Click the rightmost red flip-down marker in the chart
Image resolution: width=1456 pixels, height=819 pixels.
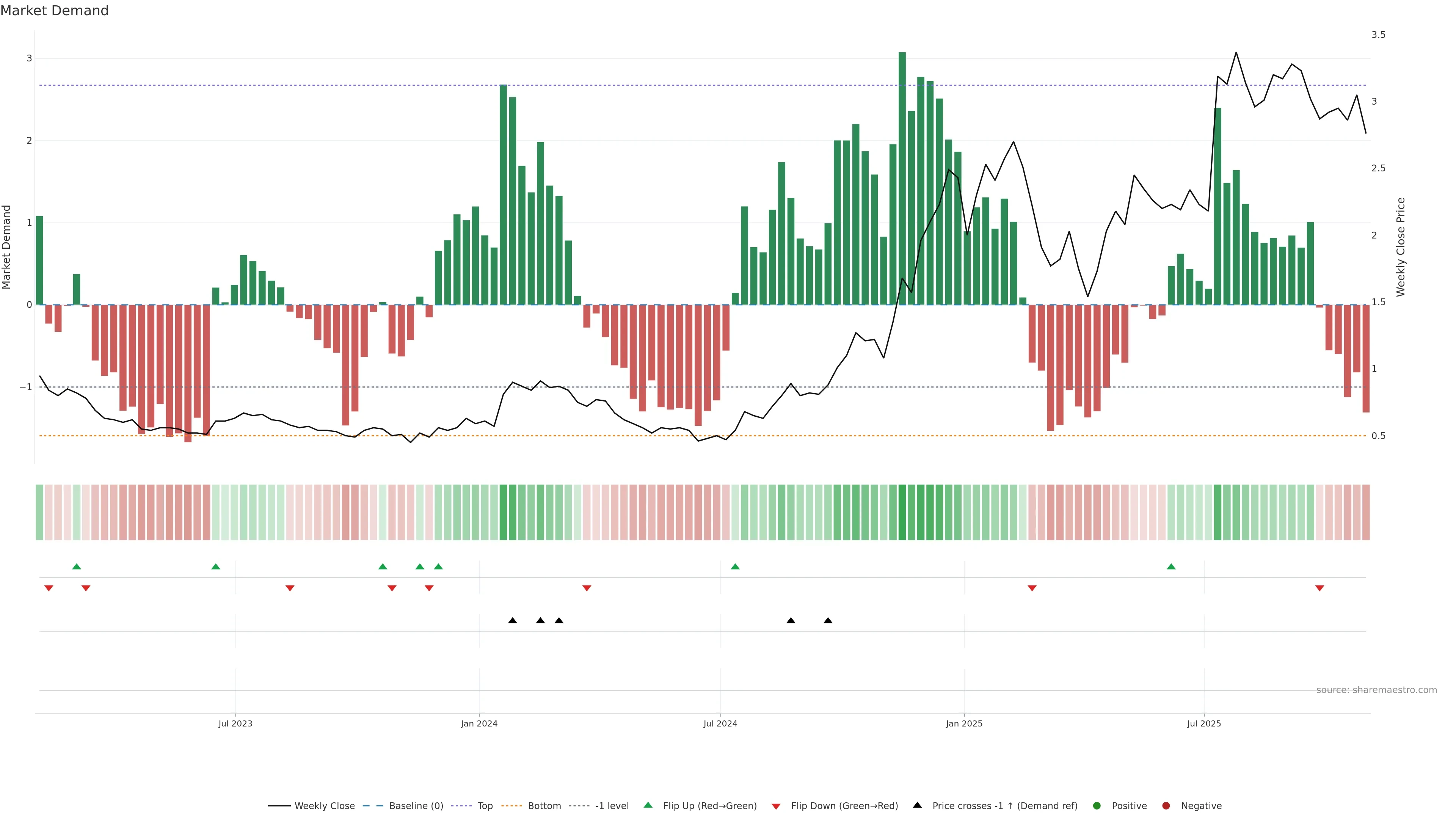tap(1319, 588)
